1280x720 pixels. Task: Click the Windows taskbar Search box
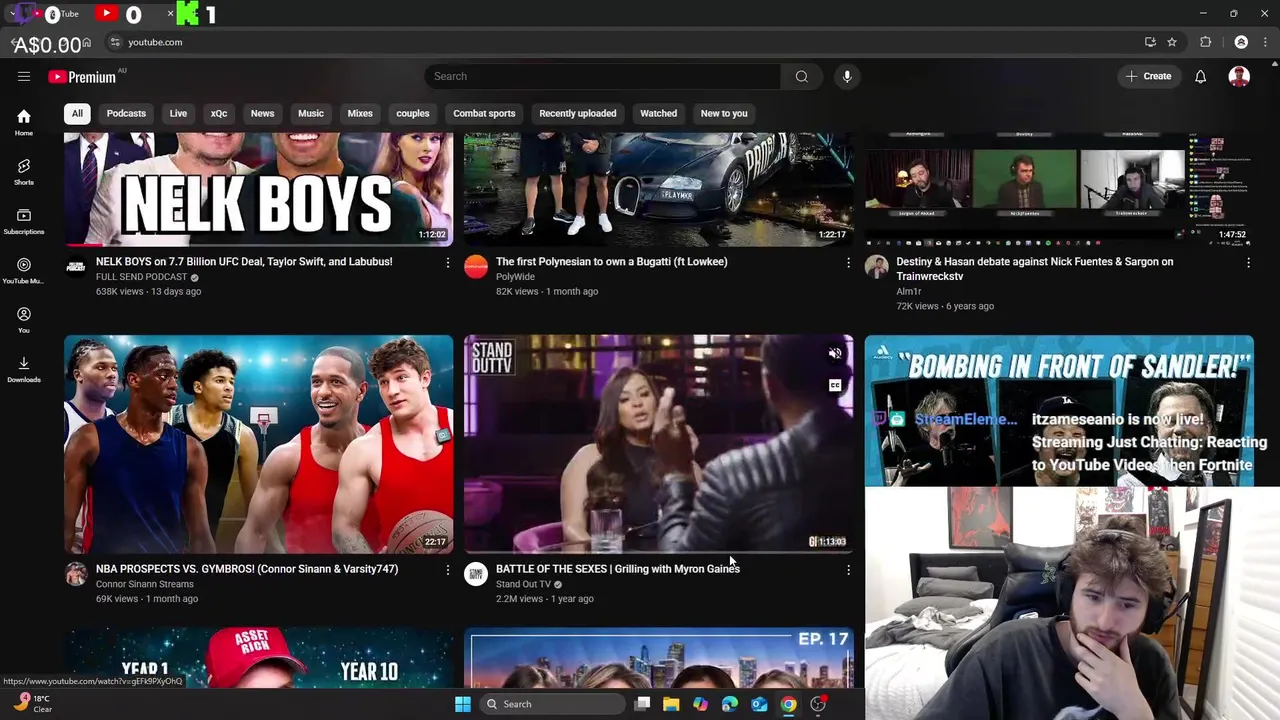point(552,704)
